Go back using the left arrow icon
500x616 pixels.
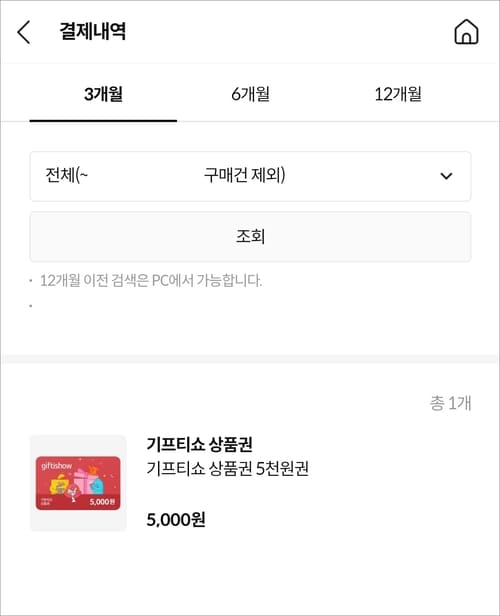(24, 32)
